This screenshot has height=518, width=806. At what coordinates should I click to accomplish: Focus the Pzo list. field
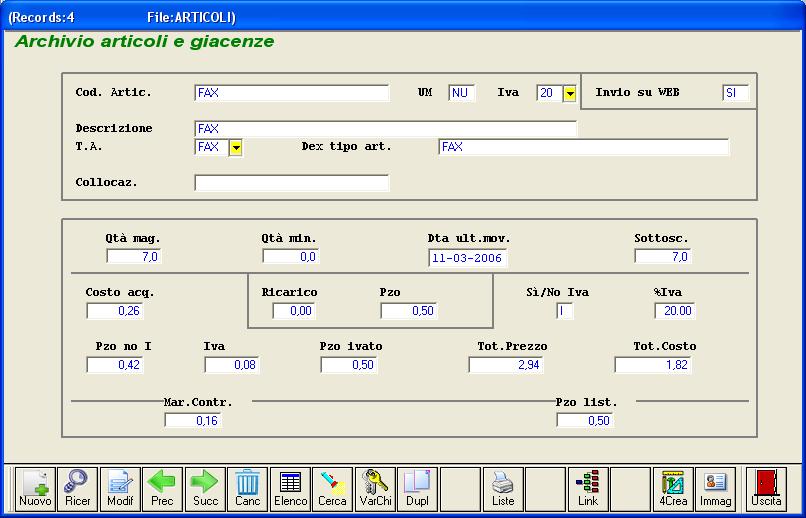(585, 420)
